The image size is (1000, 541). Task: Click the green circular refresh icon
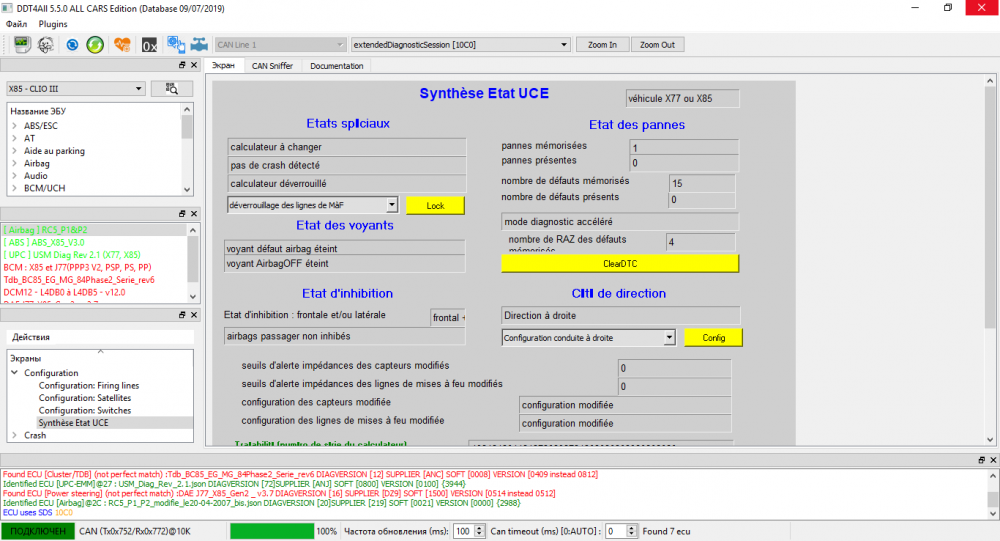tap(95, 45)
